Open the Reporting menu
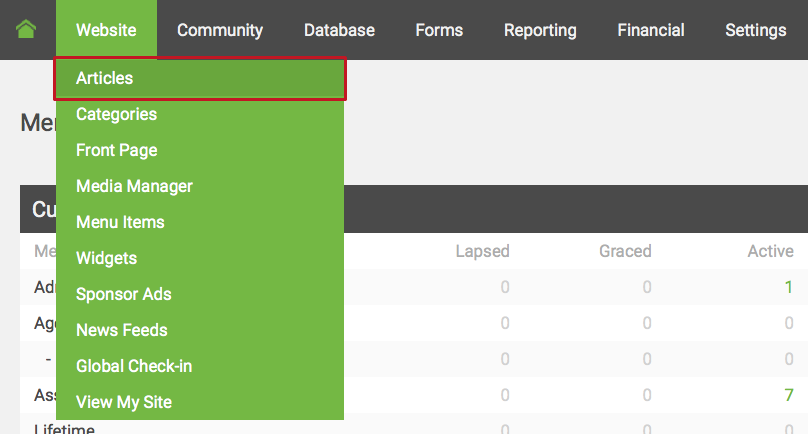The width and height of the screenshot is (808, 434). coord(540,30)
